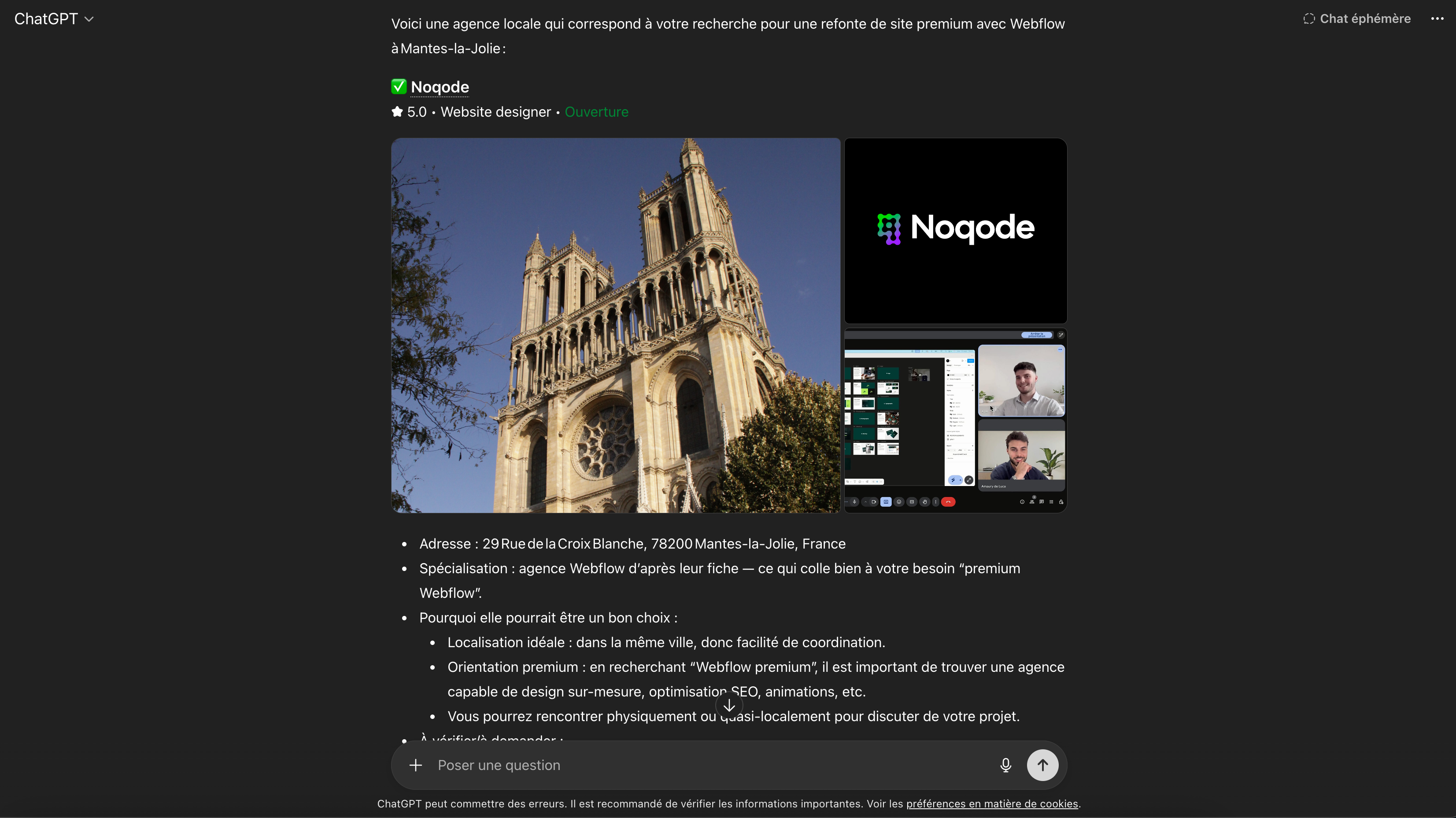Click the Ouverture status link
This screenshot has width=1456, height=818.
pyautogui.click(x=596, y=111)
